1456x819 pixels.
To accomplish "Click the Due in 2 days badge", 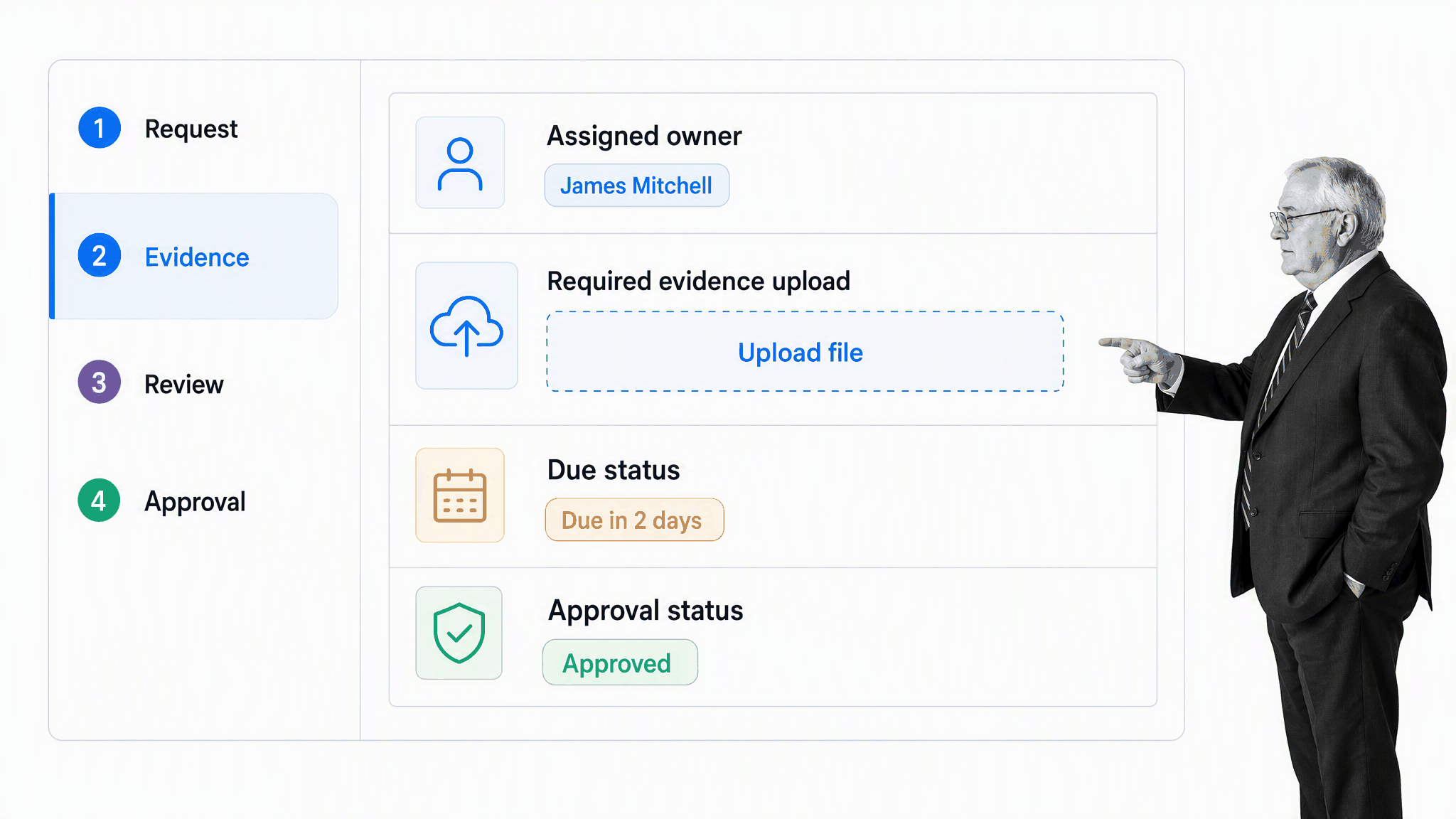I will click(x=634, y=520).
